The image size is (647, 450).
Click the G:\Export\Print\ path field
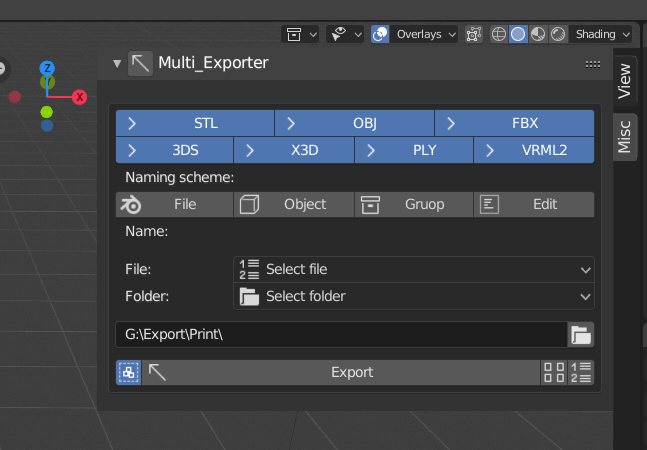(x=340, y=334)
